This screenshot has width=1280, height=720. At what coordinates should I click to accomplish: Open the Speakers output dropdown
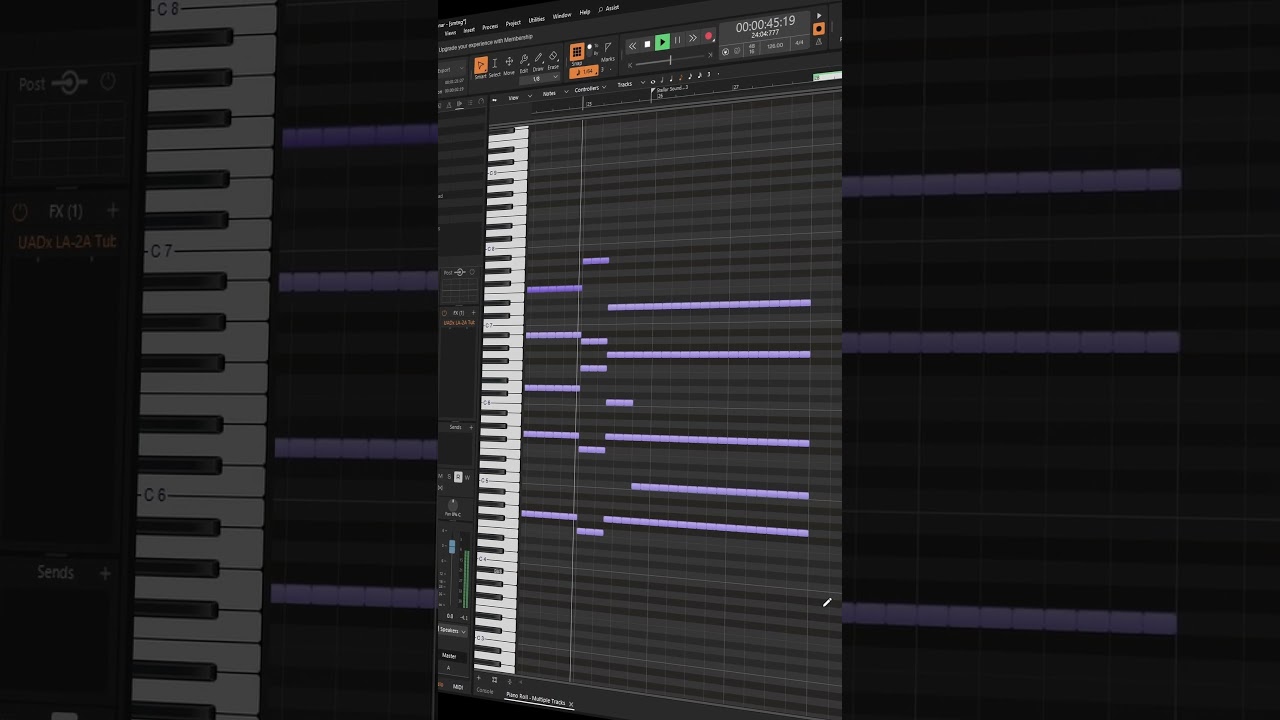(x=452, y=630)
